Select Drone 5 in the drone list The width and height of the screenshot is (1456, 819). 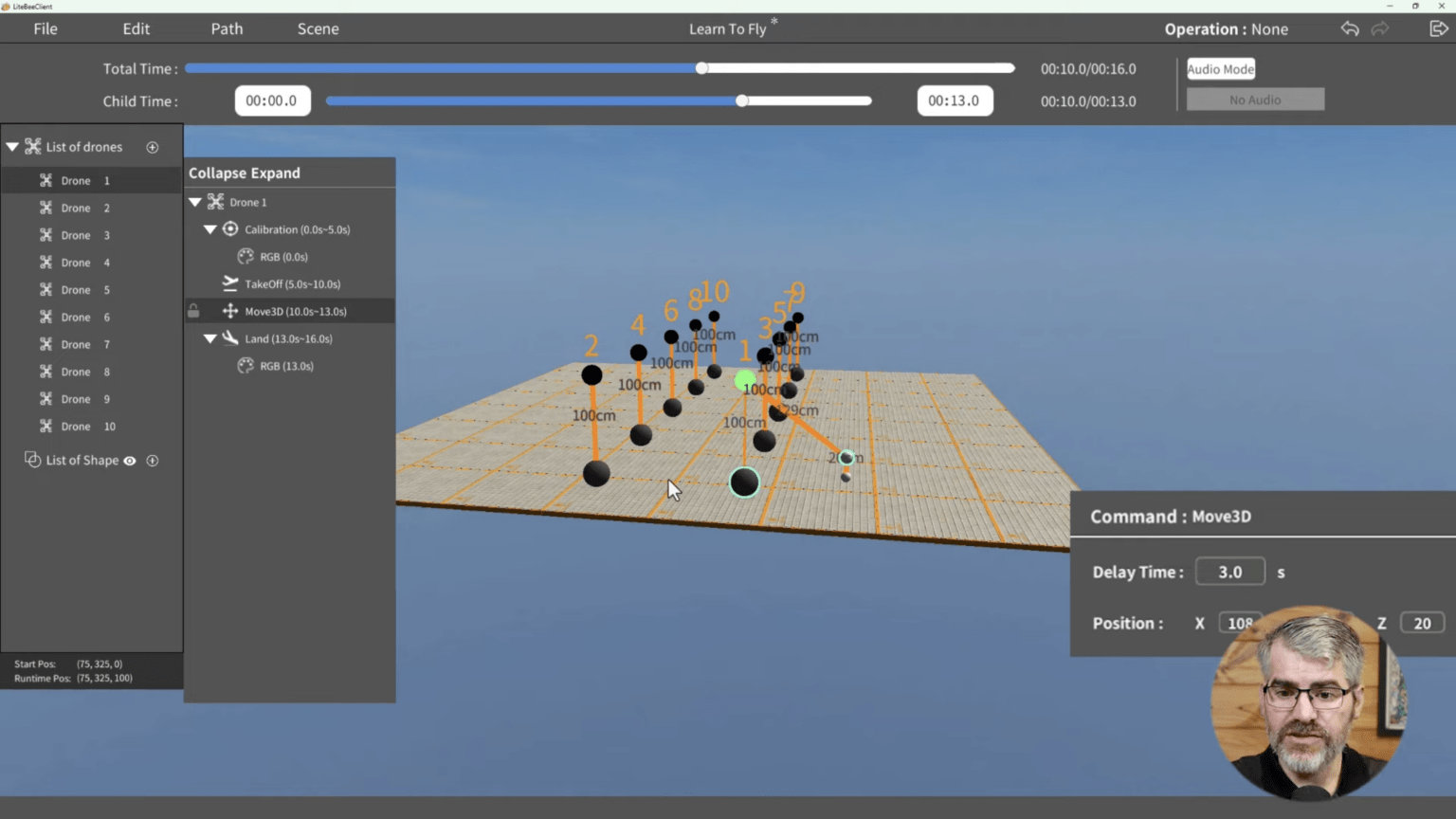[x=77, y=290]
